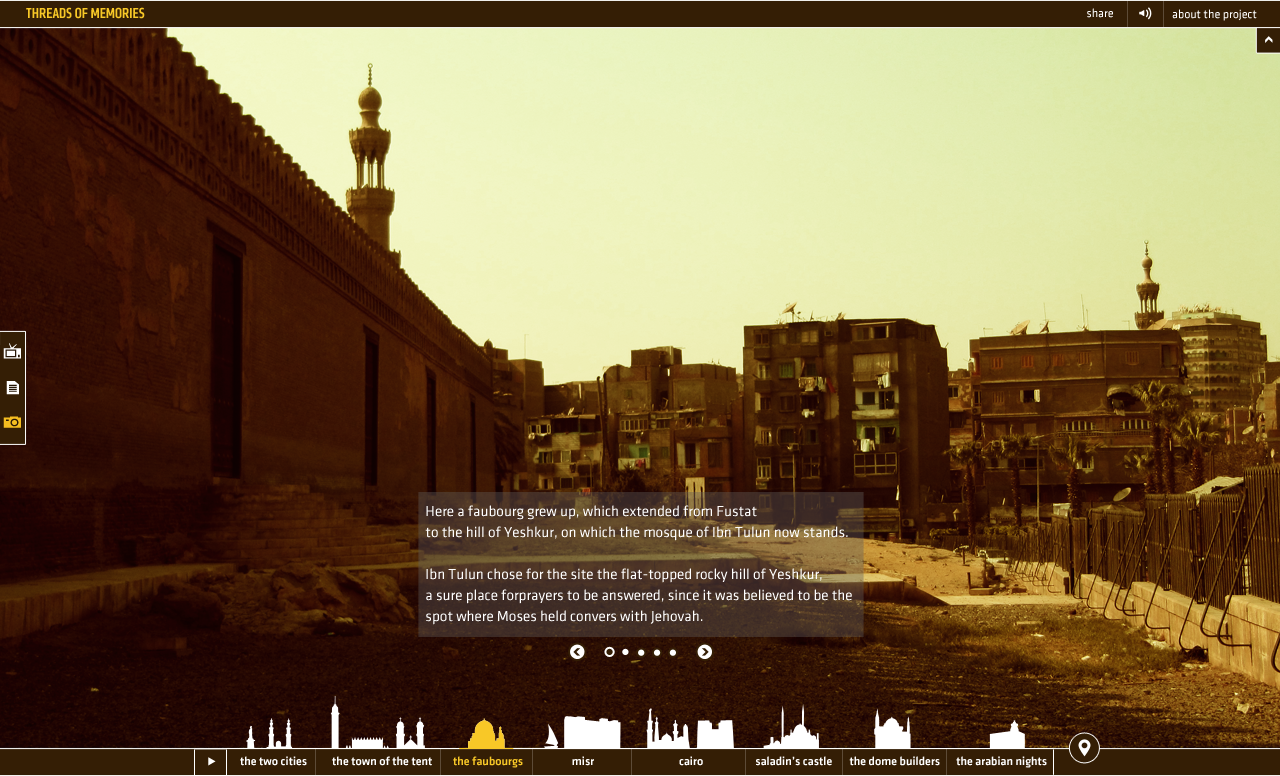1280x776 pixels.
Task: Open the text document icon in left sidebar
Action: 12,387
